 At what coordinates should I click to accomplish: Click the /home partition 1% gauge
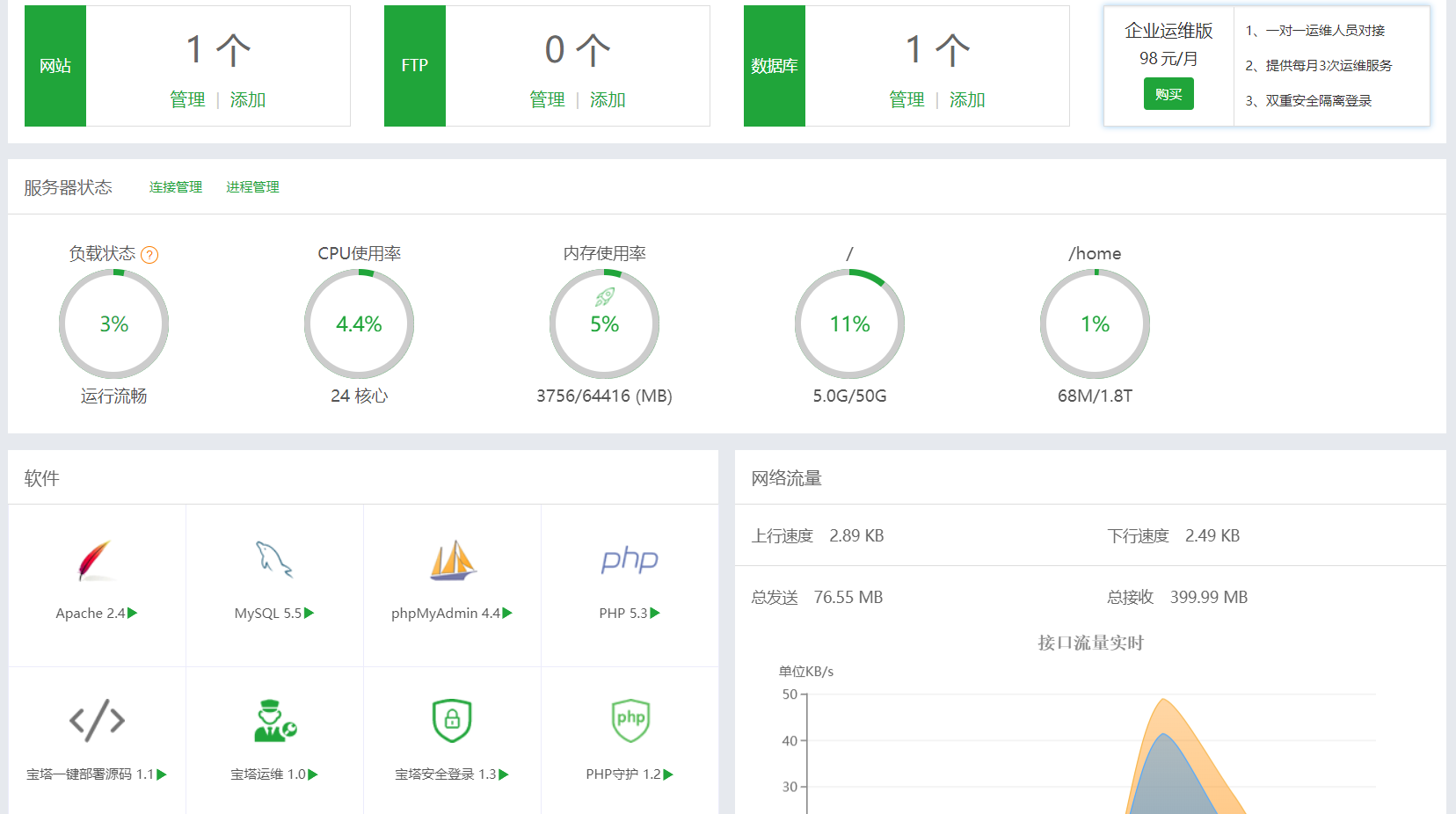point(1095,323)
